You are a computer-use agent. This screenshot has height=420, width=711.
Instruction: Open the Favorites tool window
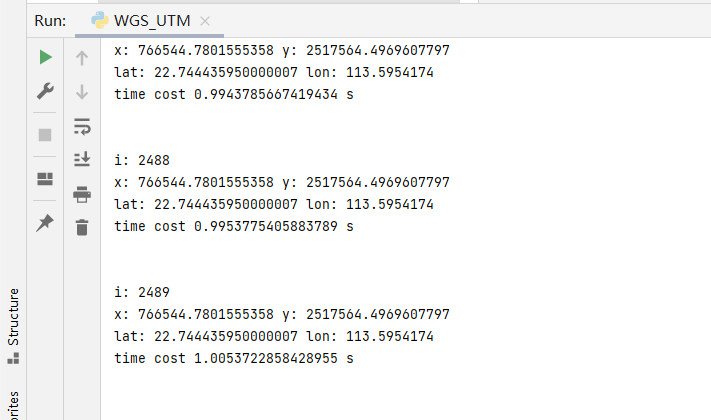click(13, 405)
